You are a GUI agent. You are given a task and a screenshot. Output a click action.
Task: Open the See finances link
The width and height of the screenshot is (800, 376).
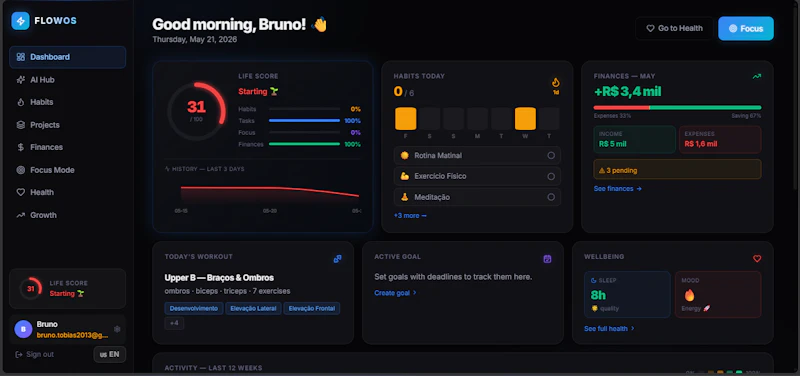click(x=617, y=189)
